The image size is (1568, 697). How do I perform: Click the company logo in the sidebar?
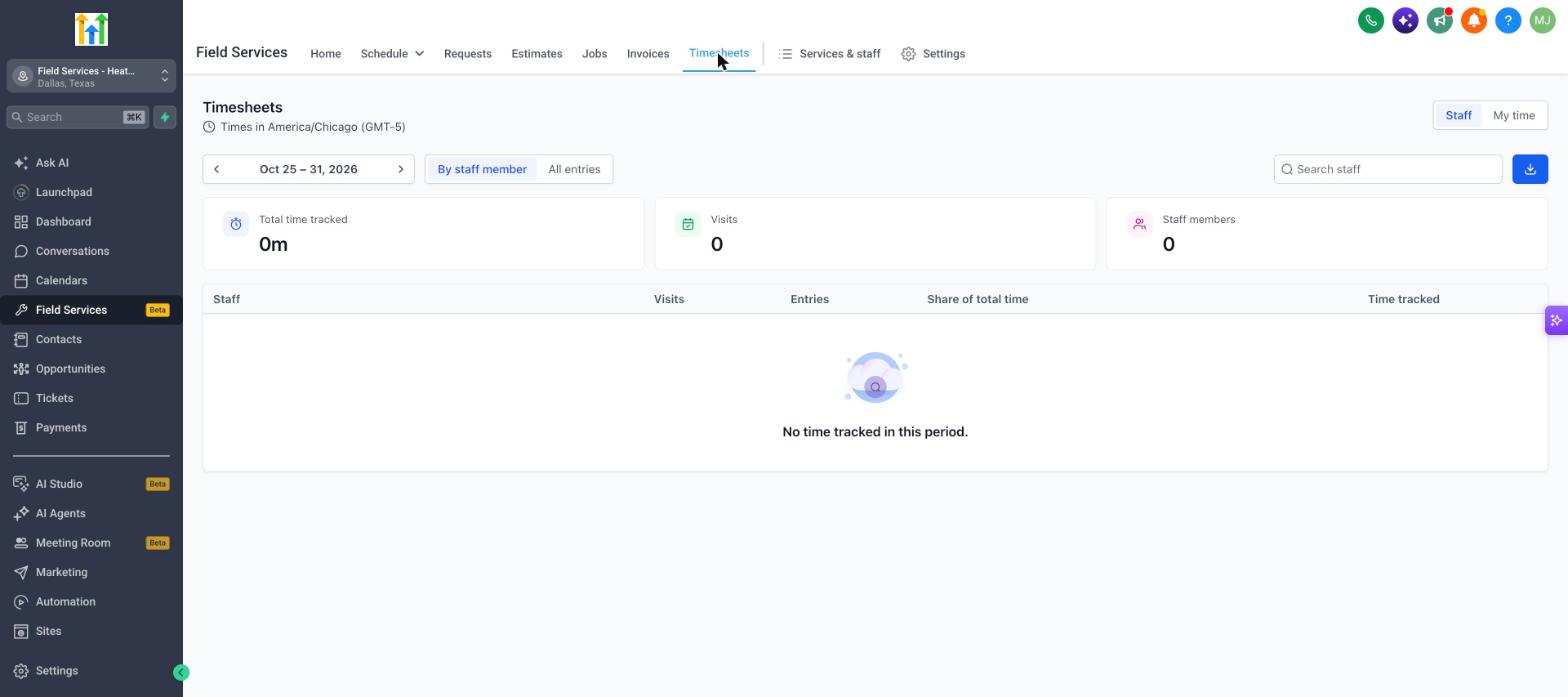[91, 29]
